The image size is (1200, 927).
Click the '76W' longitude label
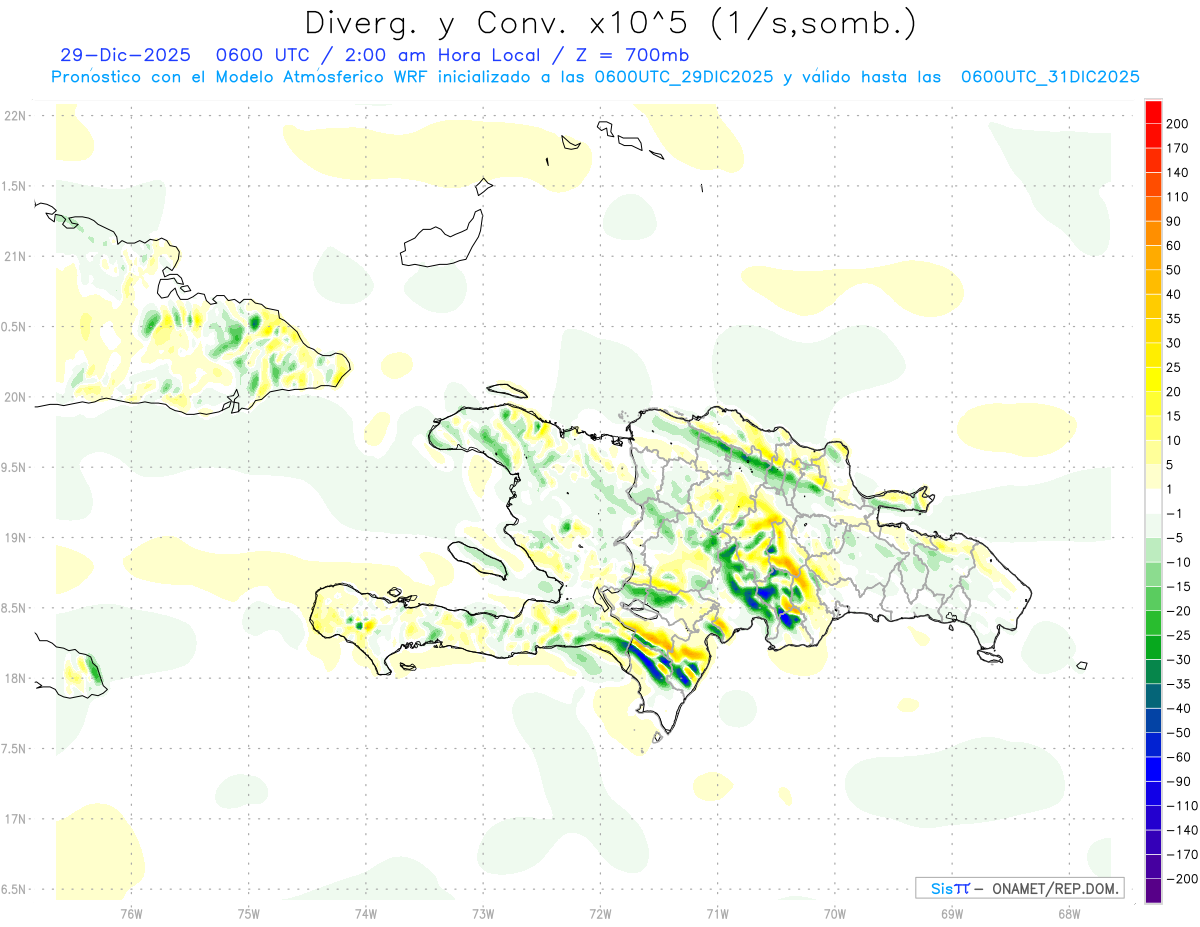point(131,913)
